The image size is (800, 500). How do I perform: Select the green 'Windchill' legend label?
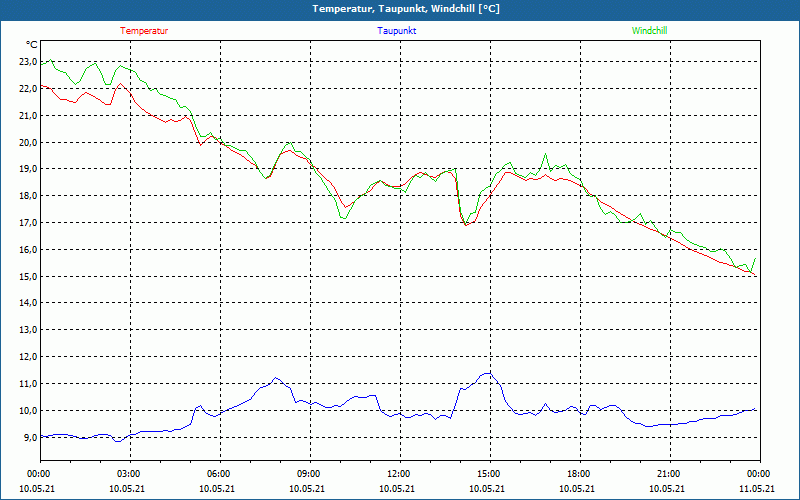click(649, 31)
